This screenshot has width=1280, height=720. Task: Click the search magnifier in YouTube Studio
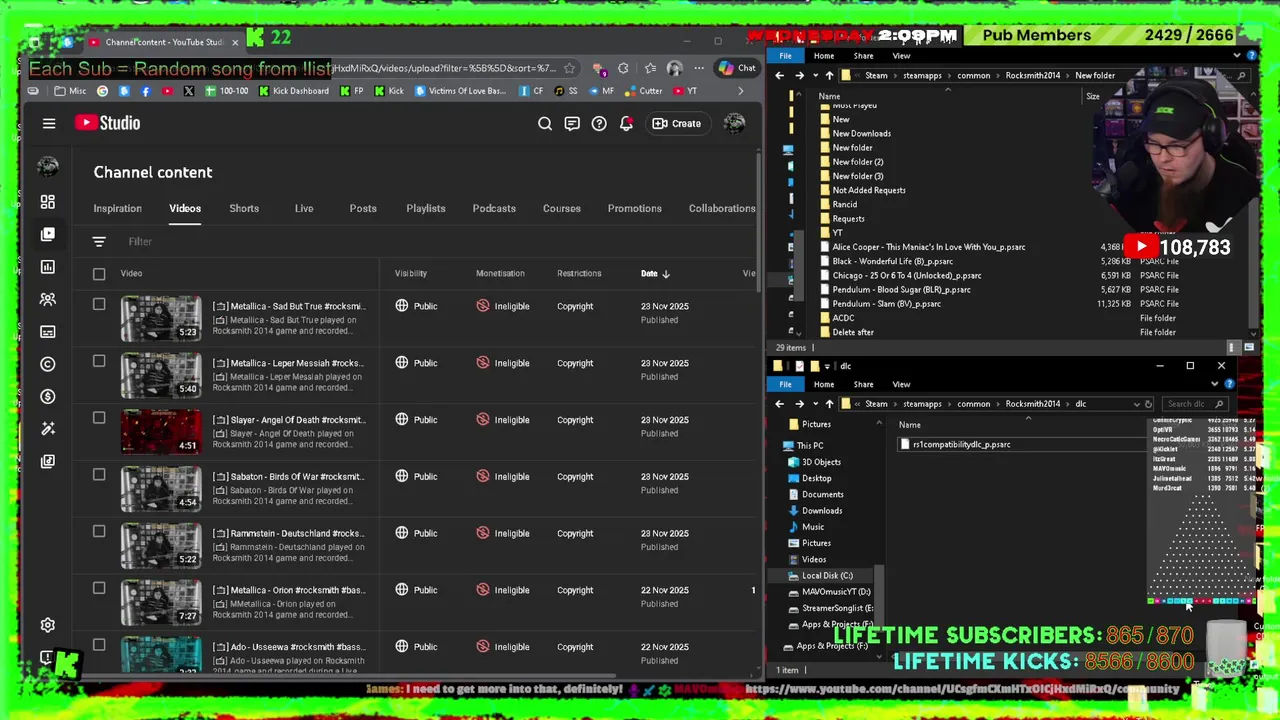pyautogui.click(x=545, y=123)
